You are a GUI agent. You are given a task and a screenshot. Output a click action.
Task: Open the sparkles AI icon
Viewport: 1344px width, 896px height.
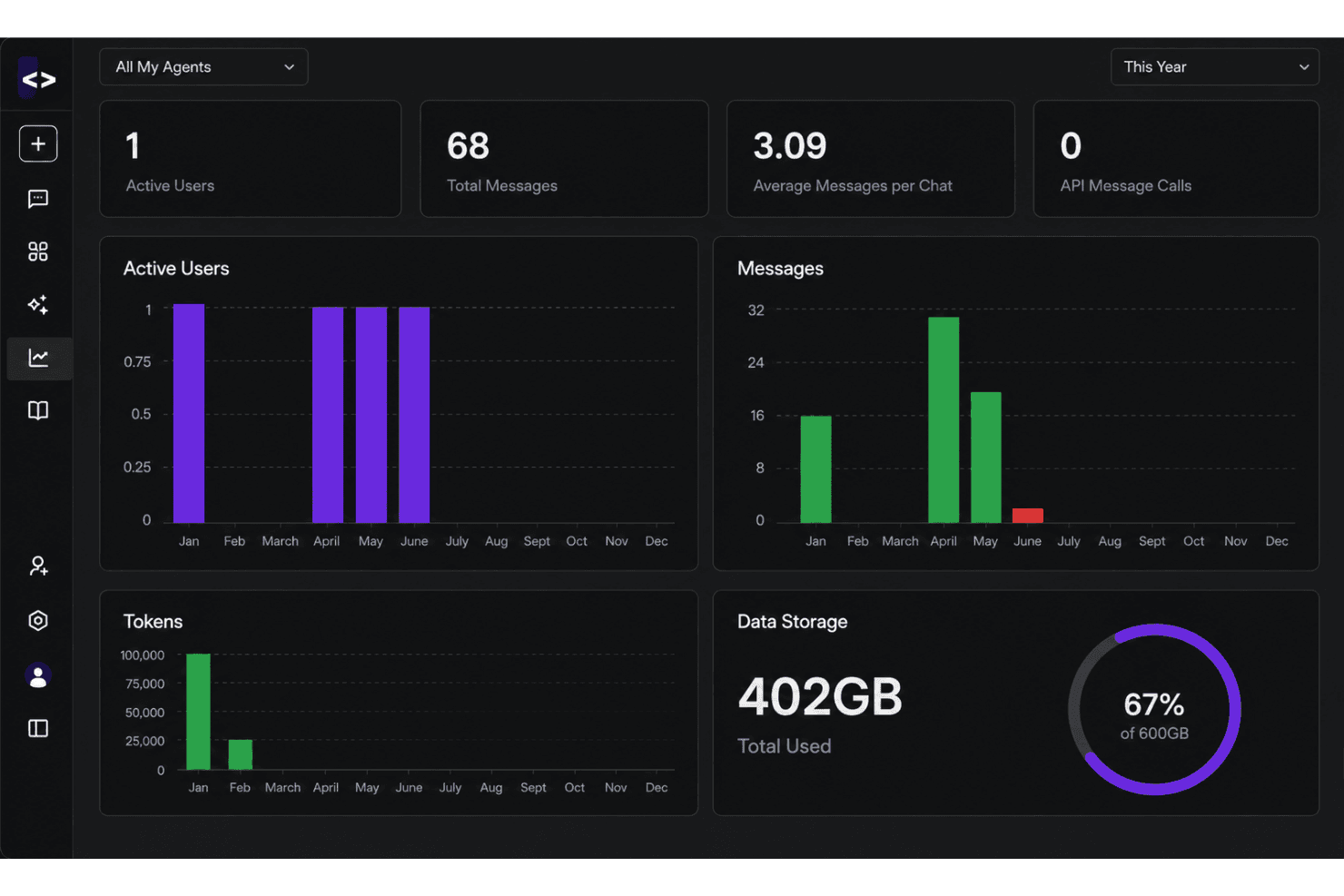[x=38, y=305]
